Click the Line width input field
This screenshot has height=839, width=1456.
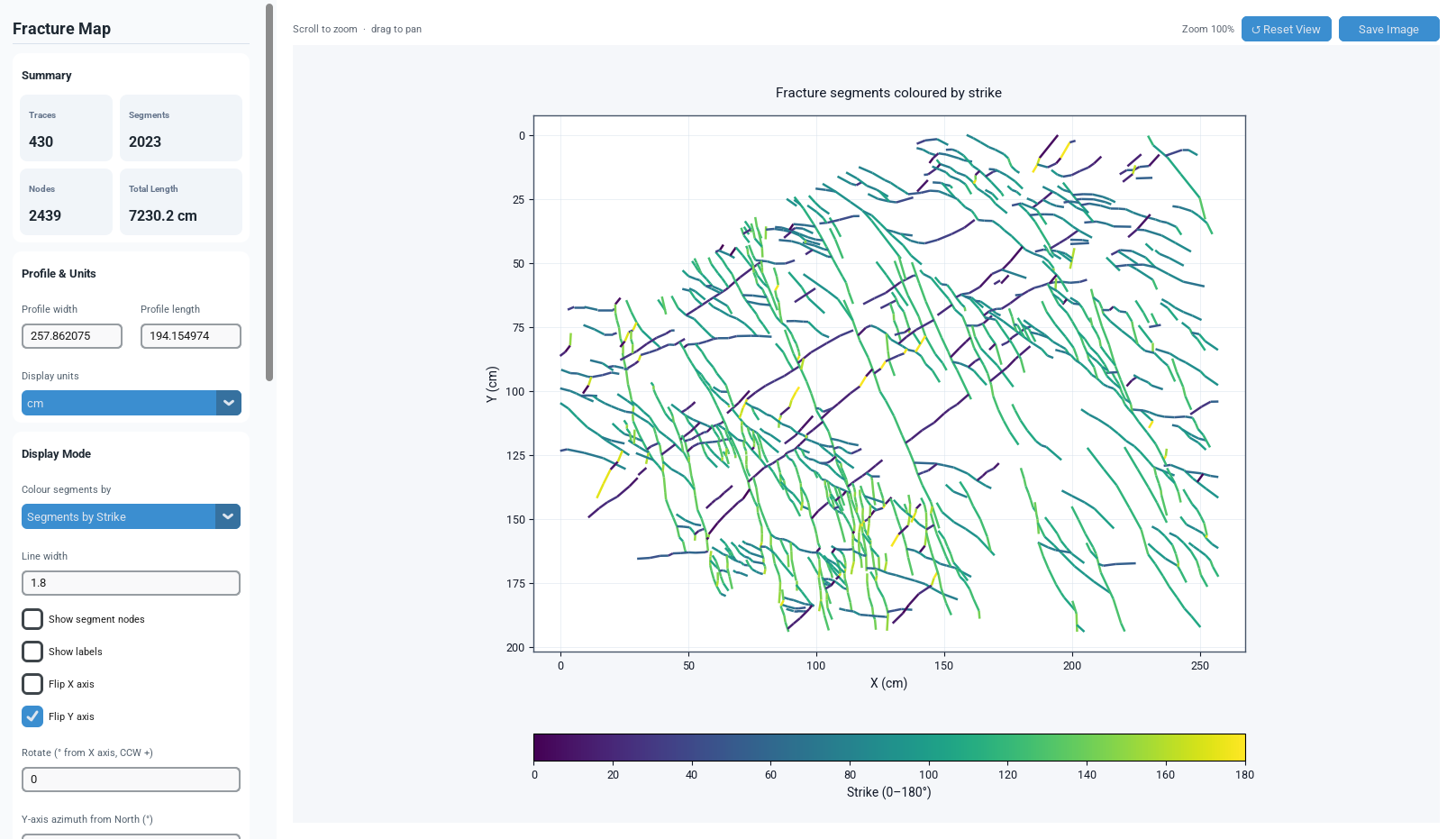pos(132,583)
